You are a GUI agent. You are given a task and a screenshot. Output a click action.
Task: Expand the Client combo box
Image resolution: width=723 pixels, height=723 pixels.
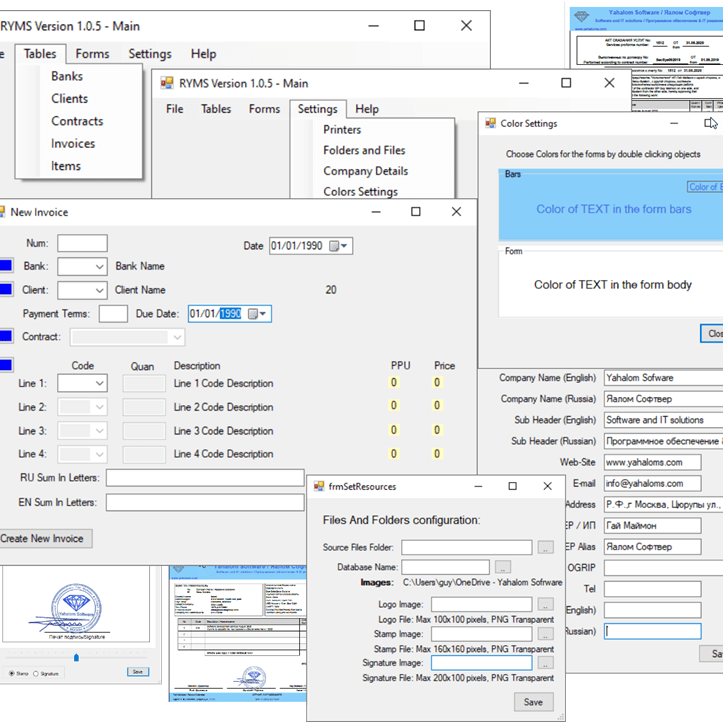98,291
